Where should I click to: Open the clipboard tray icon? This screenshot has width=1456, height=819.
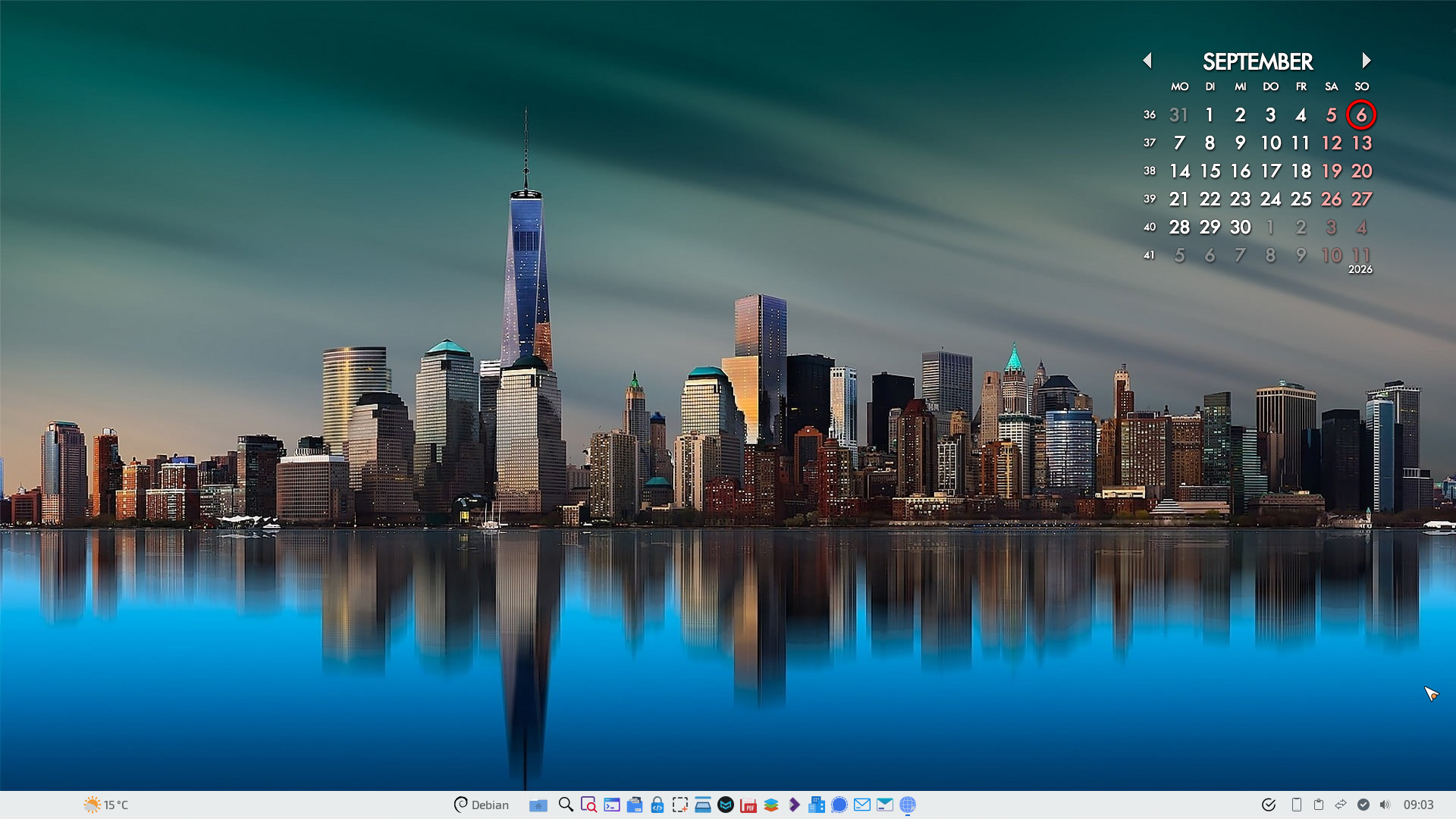click(1319, 805)
